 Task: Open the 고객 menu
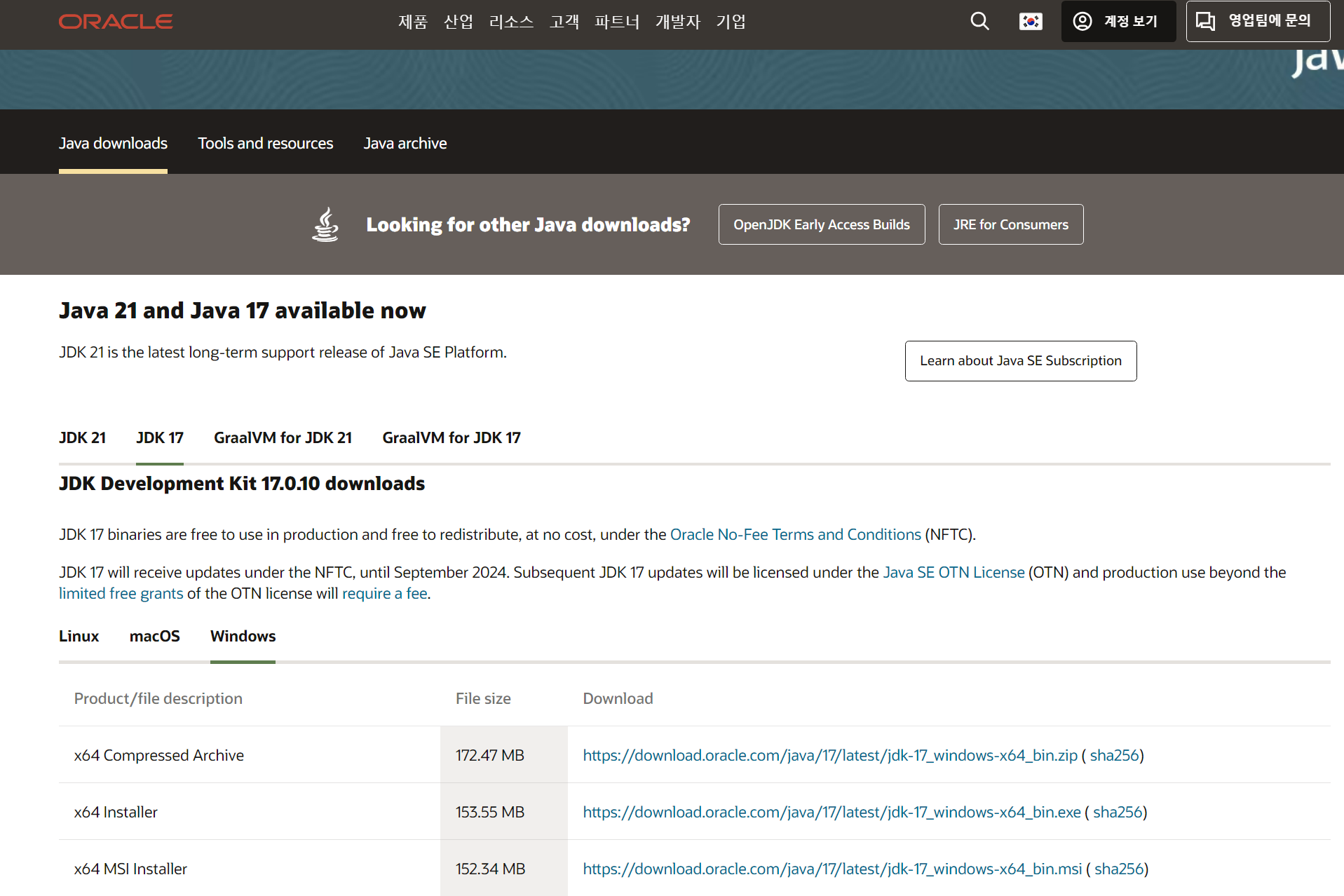click(x=564, y=22)
